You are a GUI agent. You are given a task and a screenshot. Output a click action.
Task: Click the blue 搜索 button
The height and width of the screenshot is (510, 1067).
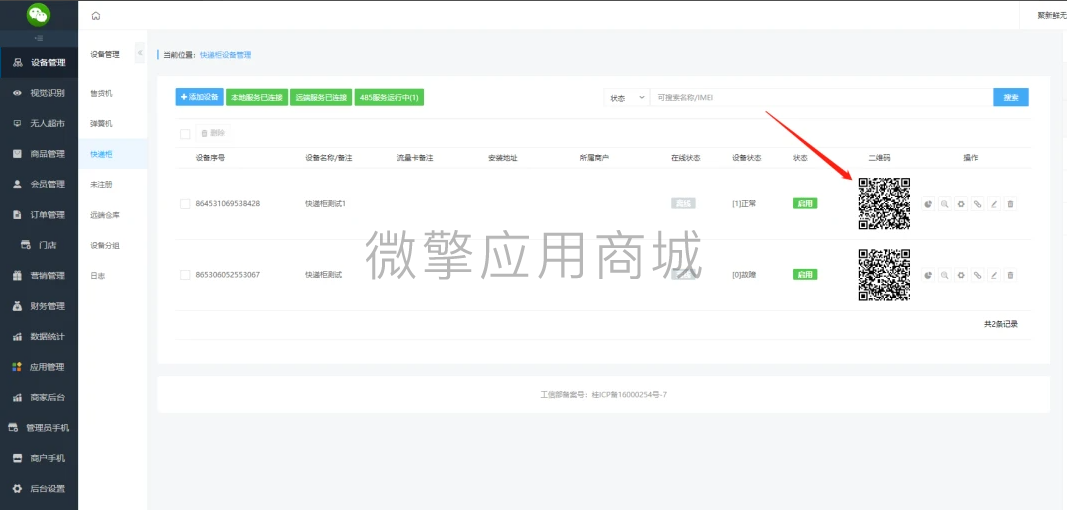(1011, 97)
